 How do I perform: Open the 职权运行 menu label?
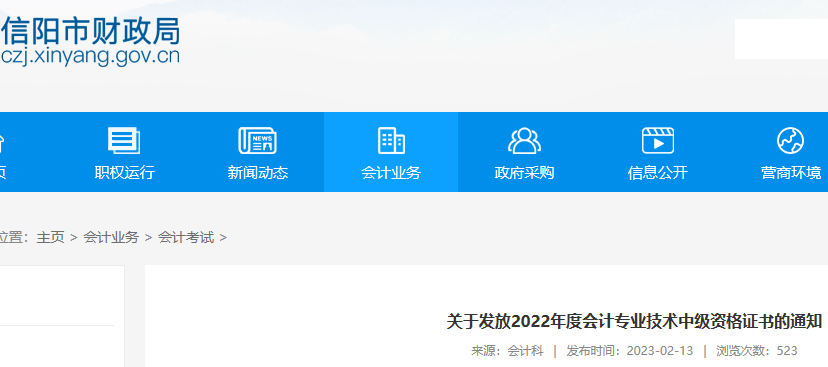[125, 173]
